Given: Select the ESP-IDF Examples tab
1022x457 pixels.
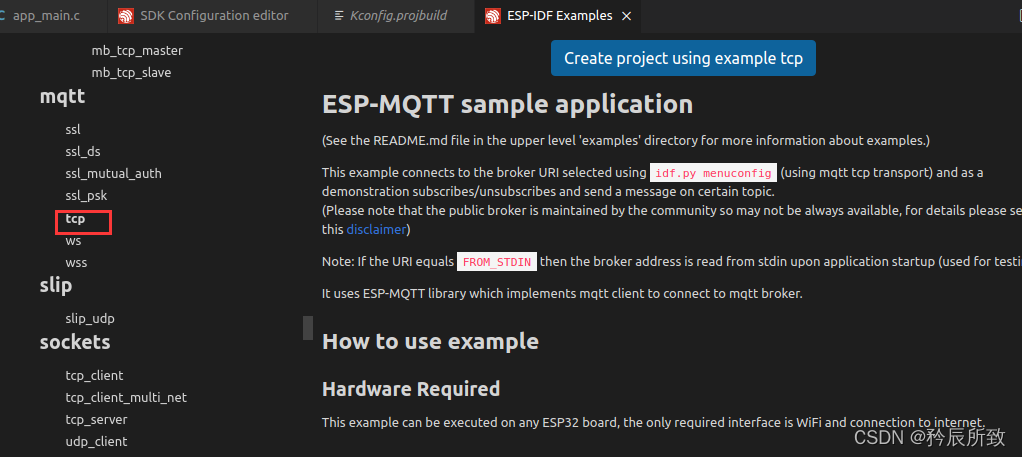Looking at the screenshot, I should pos(559,16).
